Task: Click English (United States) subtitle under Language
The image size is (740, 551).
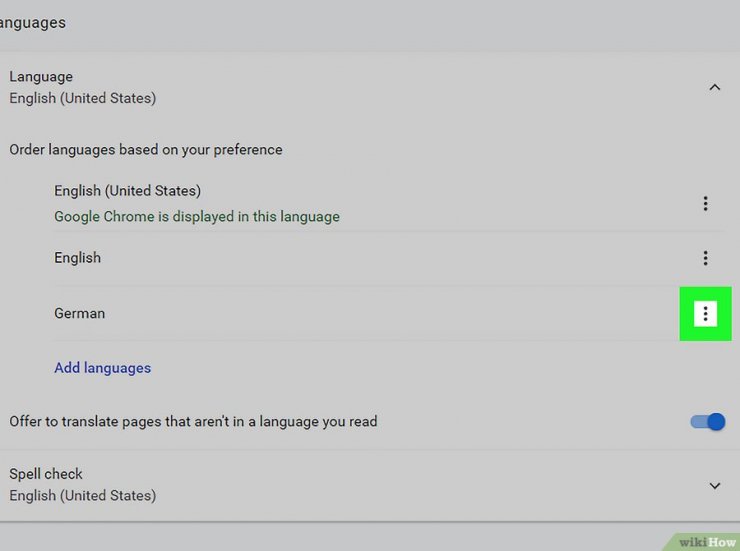Action: pyautogui.click(x=82, y=98)
